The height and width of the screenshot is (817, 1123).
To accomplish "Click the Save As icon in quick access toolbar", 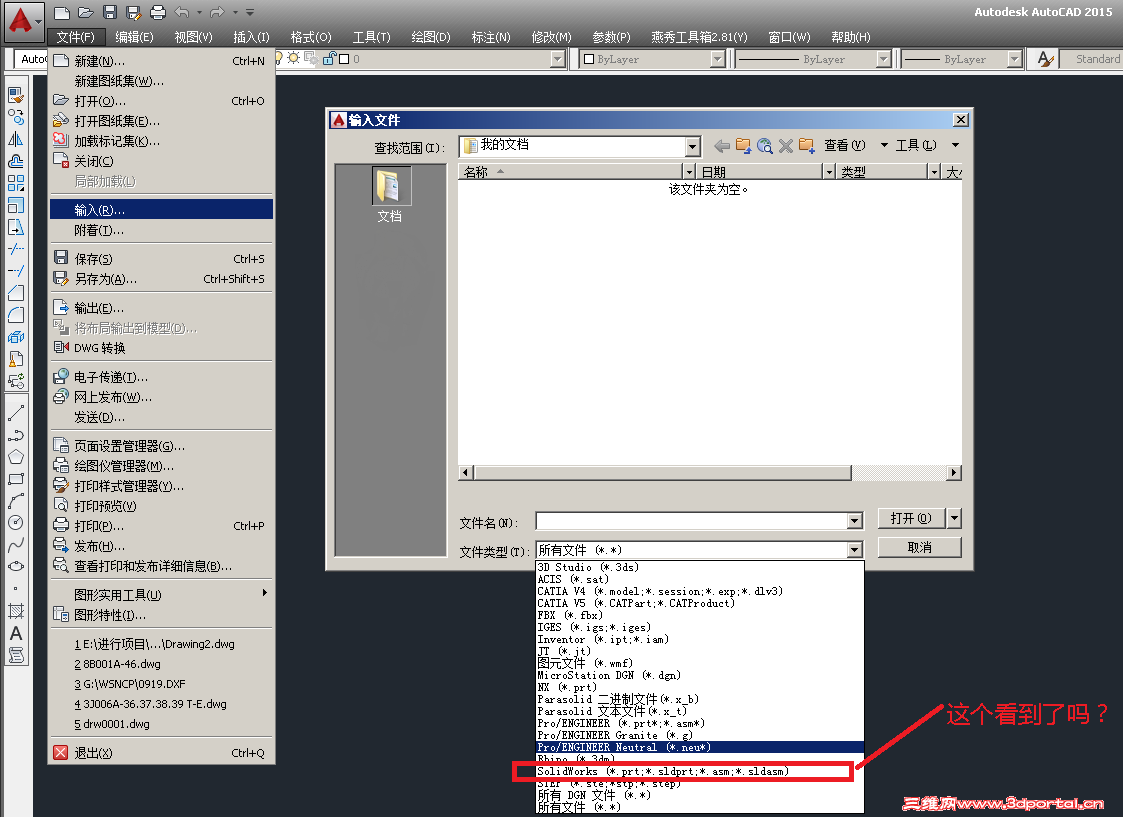I will (133, 12).
